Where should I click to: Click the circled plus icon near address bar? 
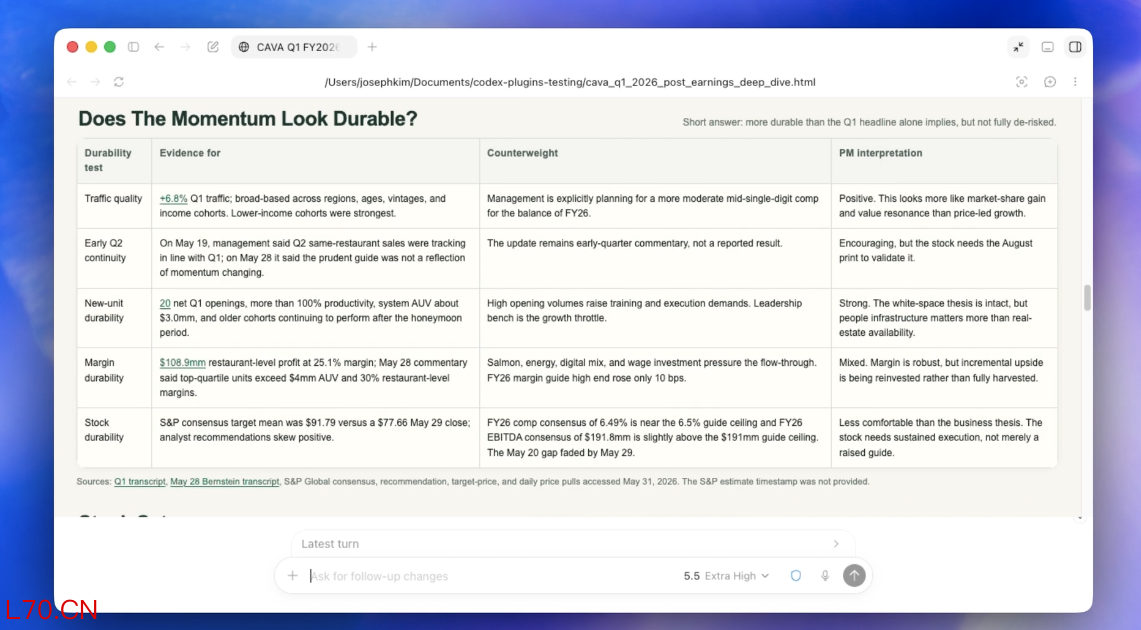(1049, 82)
